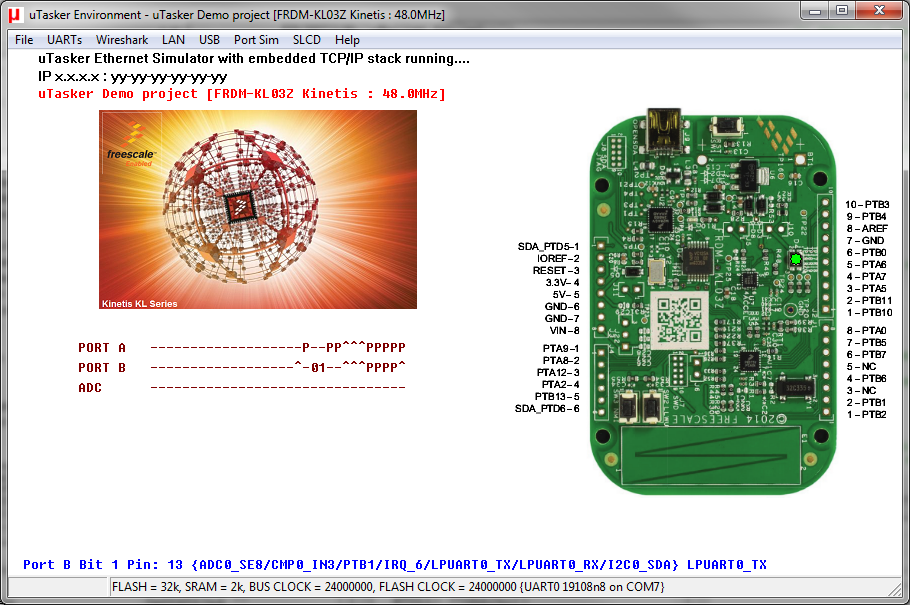Click pin label 9-PTB4
Viewport: 910px width, 605px height.
pyautogui.click(x=866, y=217)
